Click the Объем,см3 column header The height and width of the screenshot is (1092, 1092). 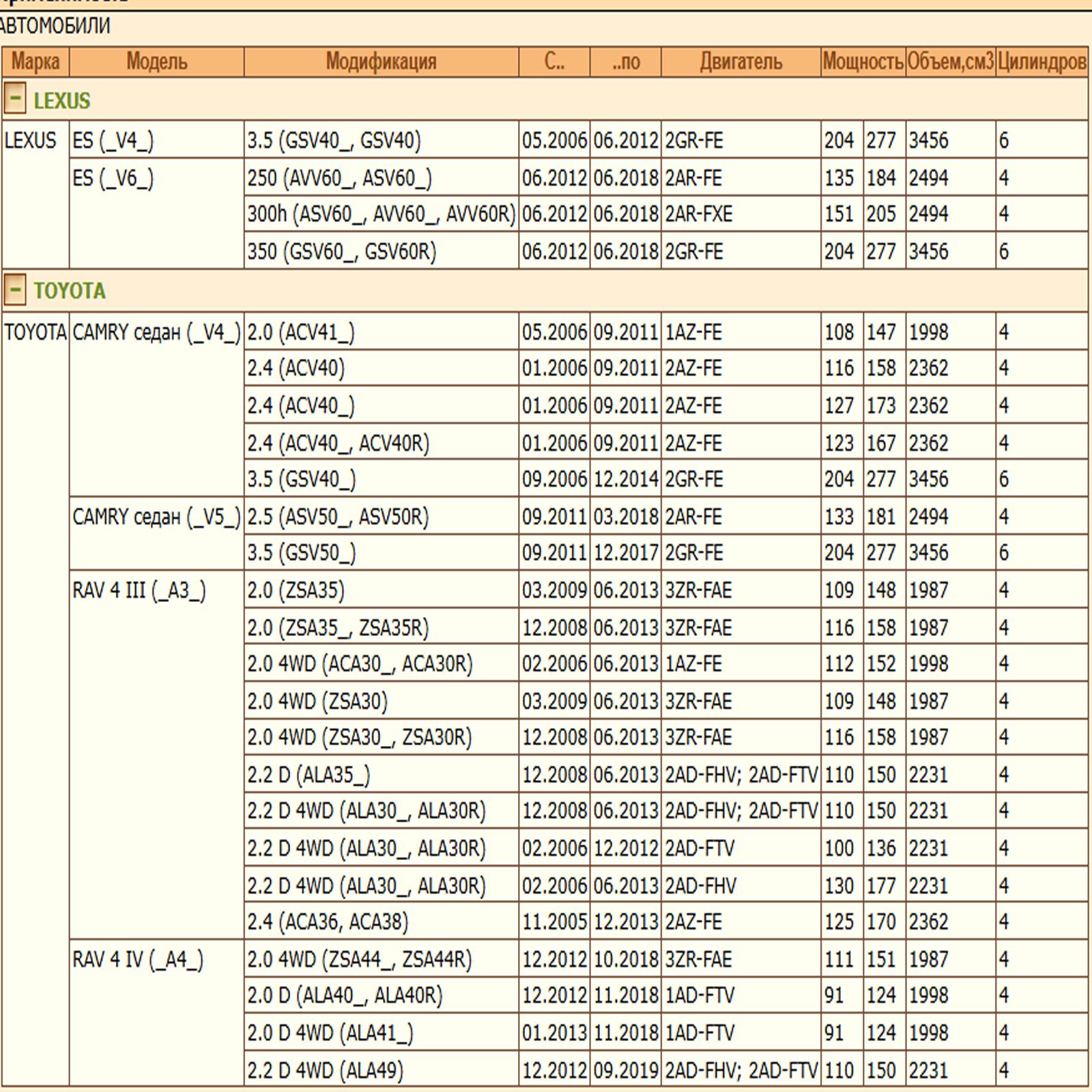950,62
